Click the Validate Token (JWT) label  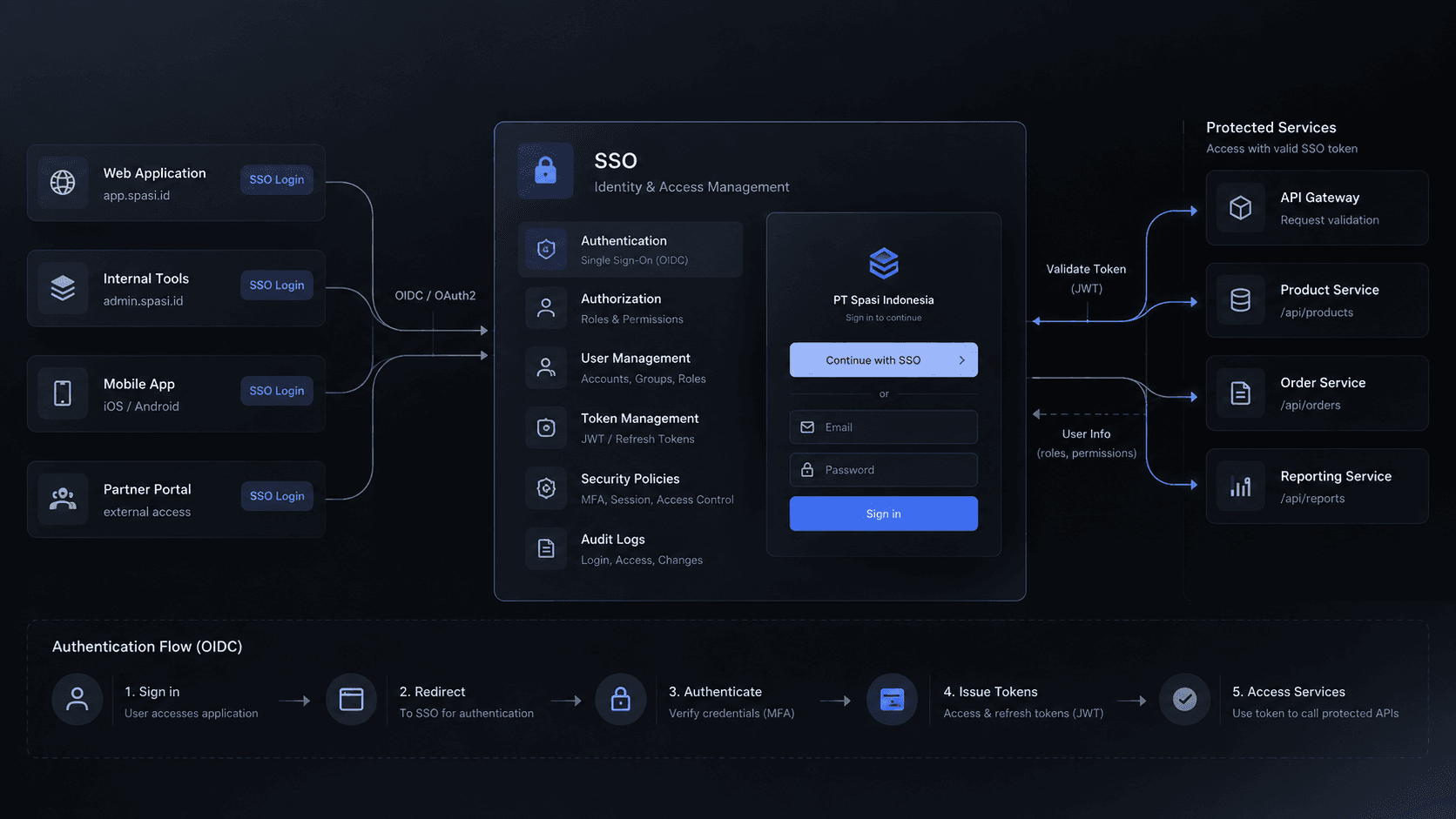click(1086, 279)
